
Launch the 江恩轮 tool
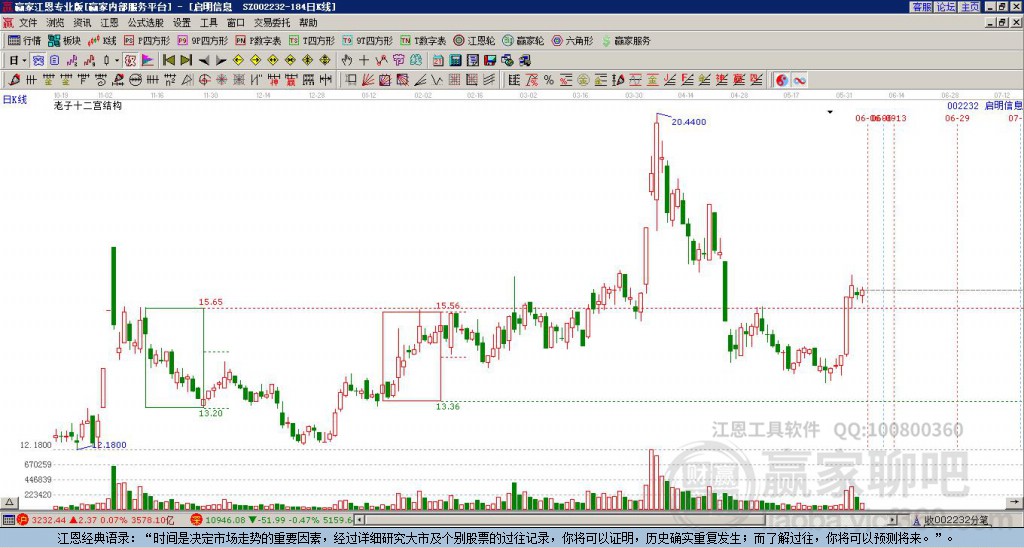coord(474,40)
